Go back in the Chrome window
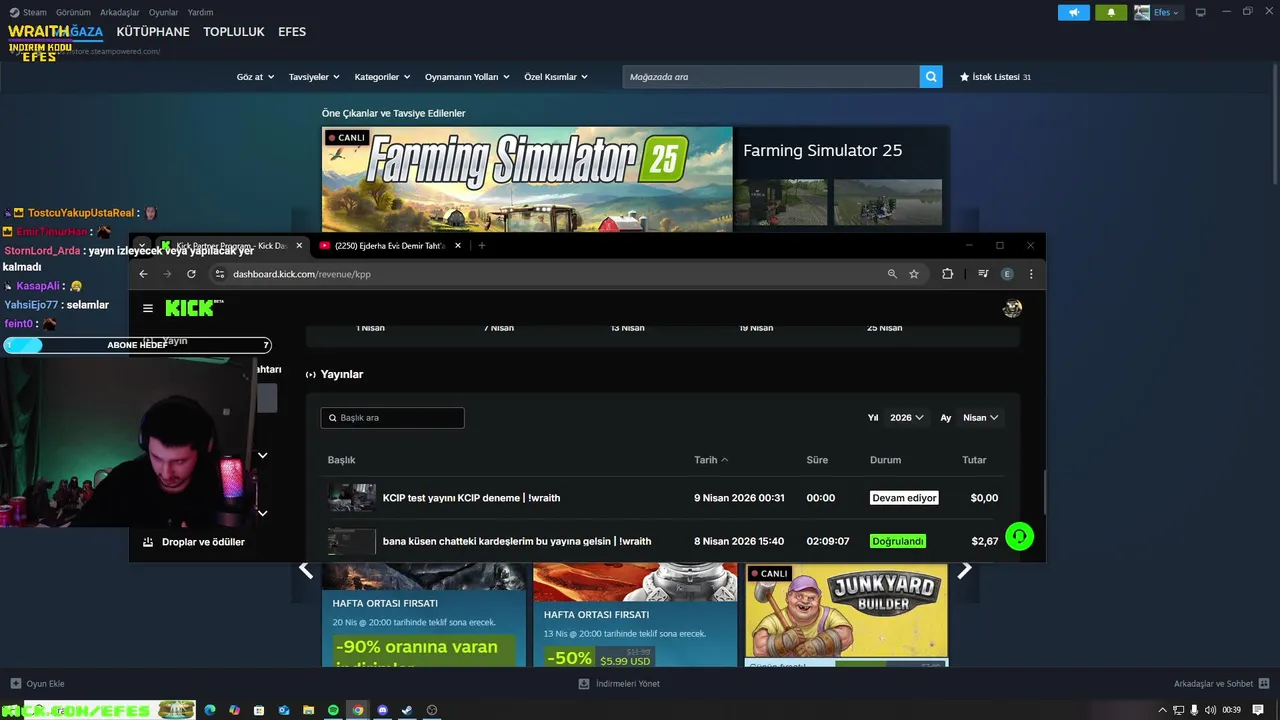1280x720 pixels. click(143, 274)
